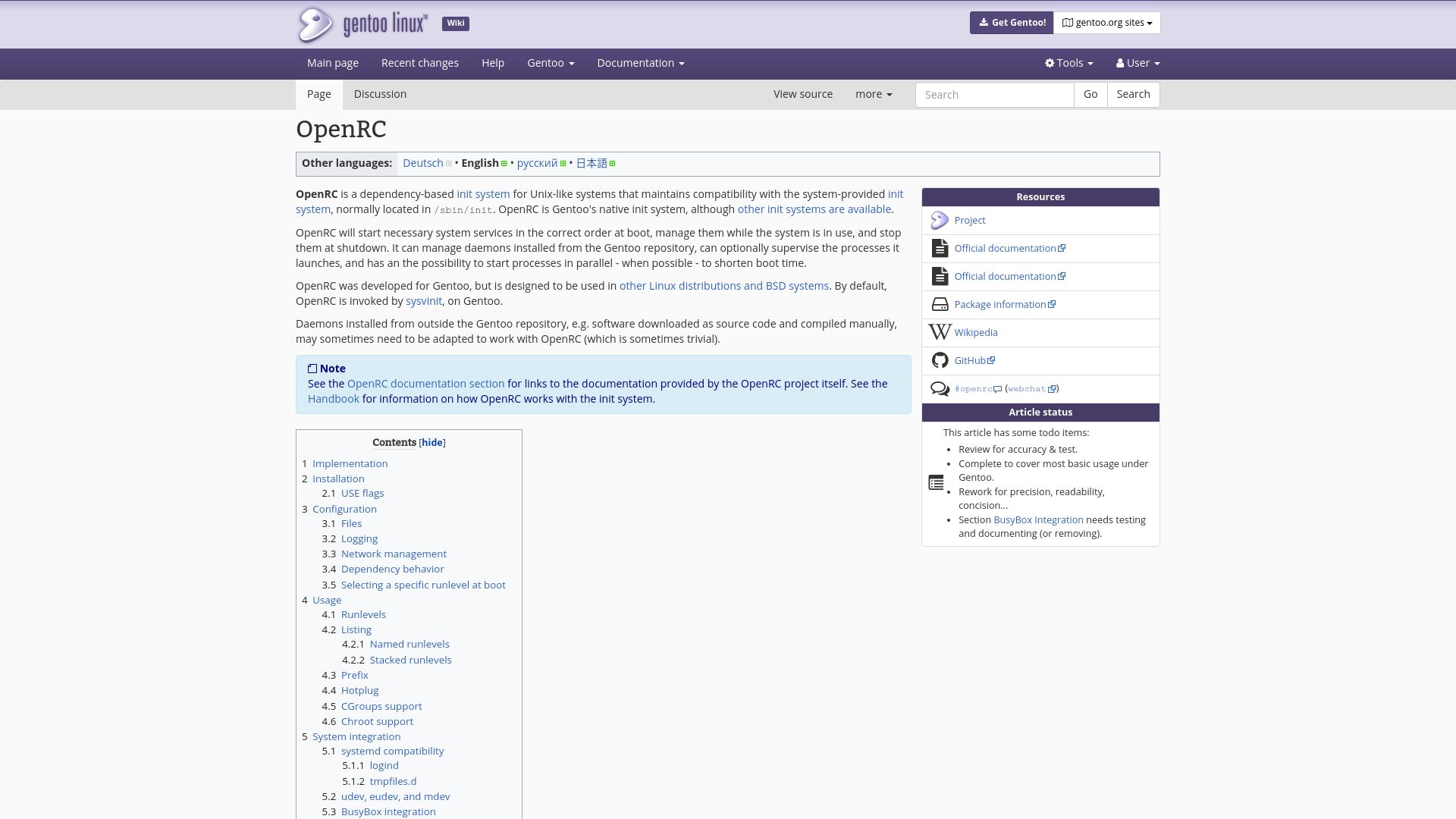Open the Tools dropdown
The width and height of the screenshot is (1456, 819).
point(1068,64)
